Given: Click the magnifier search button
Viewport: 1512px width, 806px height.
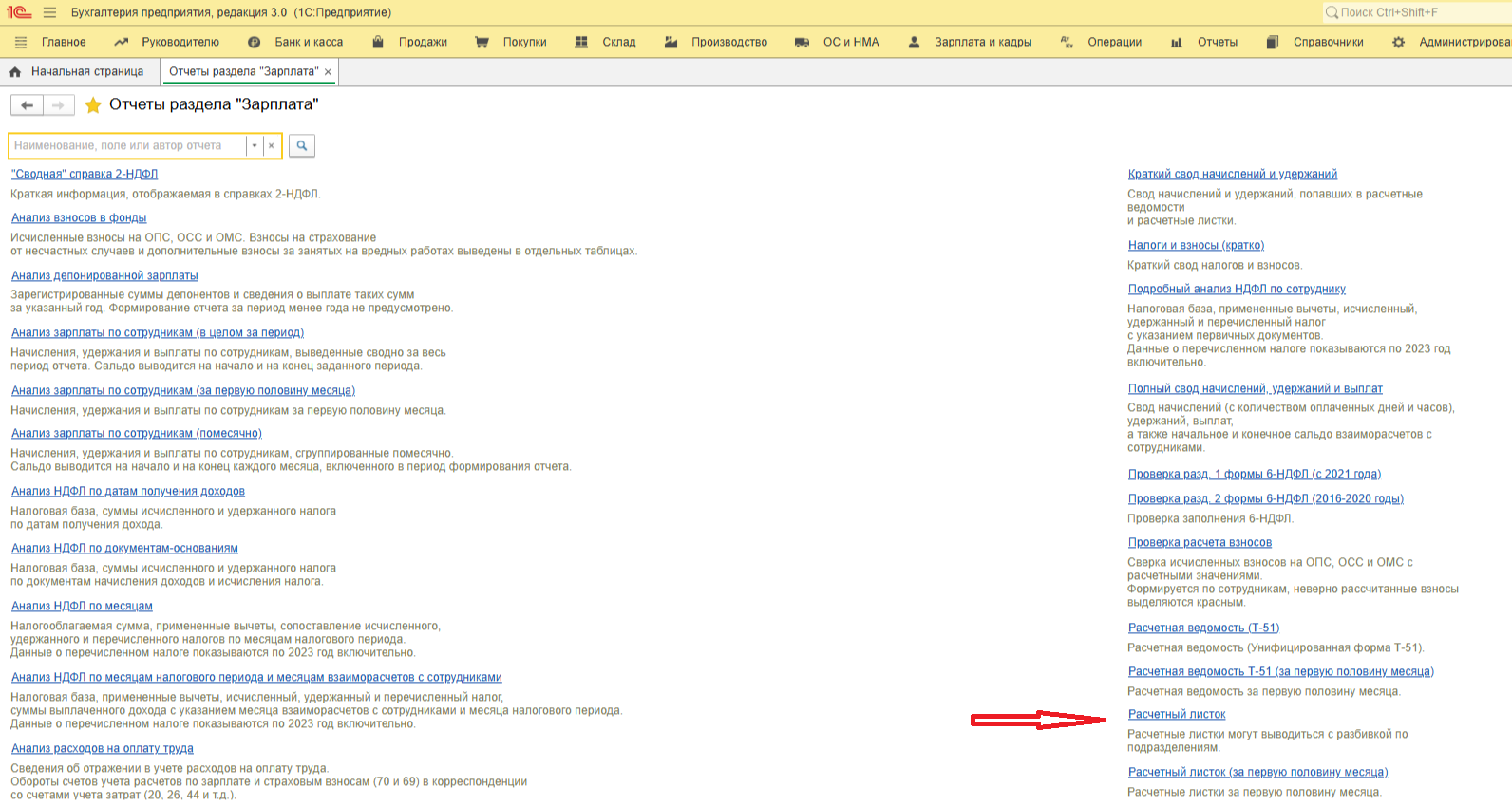Looking at the screenshot, I should pyautogui.click(x=301, y=146).
